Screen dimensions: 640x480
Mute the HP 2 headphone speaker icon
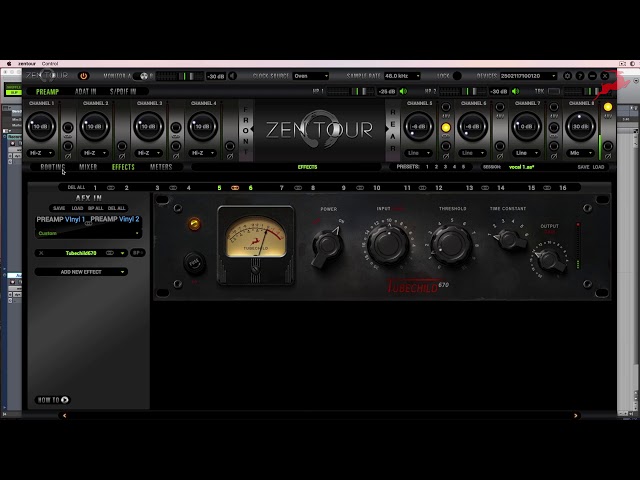click(515, 91)
